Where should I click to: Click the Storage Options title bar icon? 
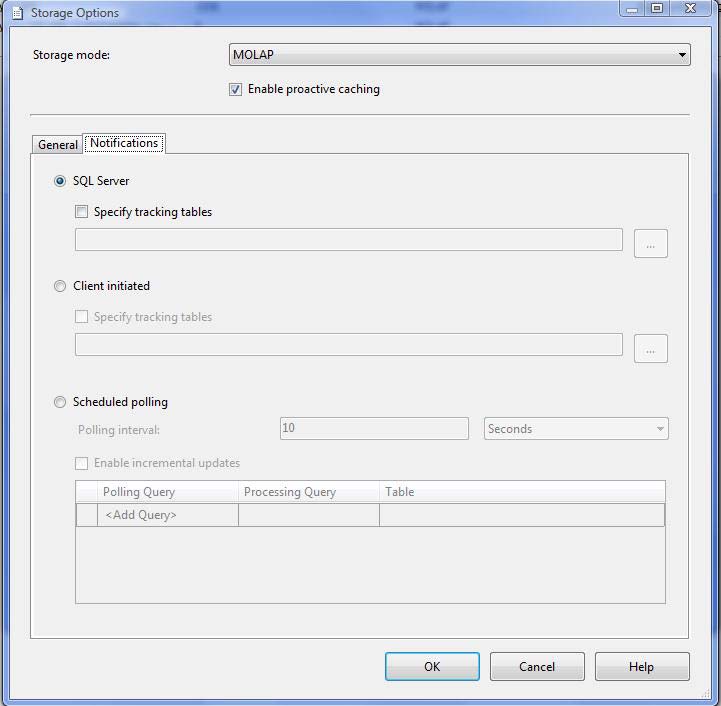(x=17, y=13)
